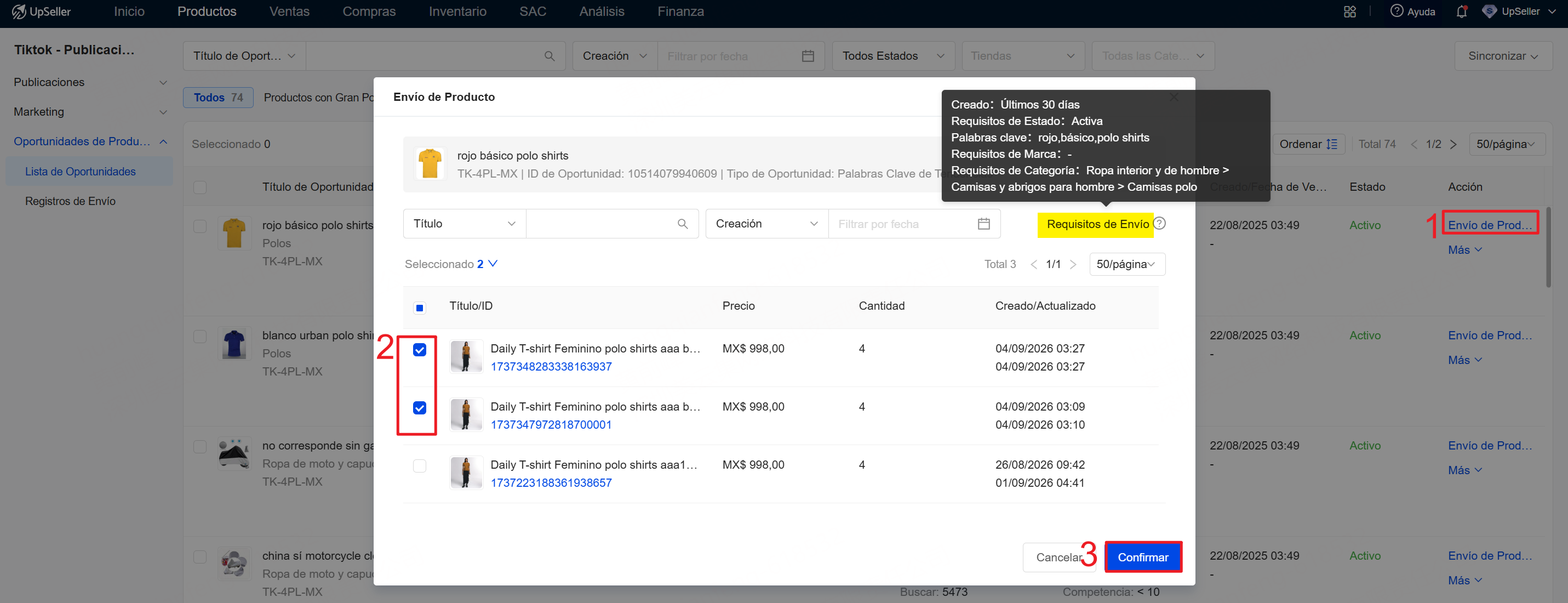Click the search magnifier in the modal title filter
The image size is (1568, 603).
click(682, 224)
